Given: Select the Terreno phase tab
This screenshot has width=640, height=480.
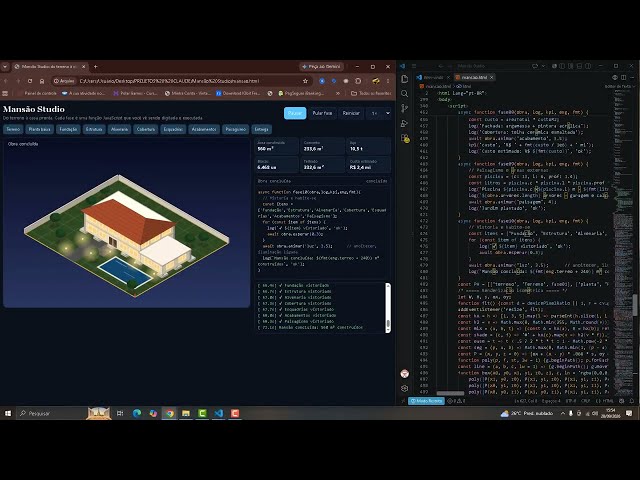Looking at the screenshot, I should (x=13, y=129).
